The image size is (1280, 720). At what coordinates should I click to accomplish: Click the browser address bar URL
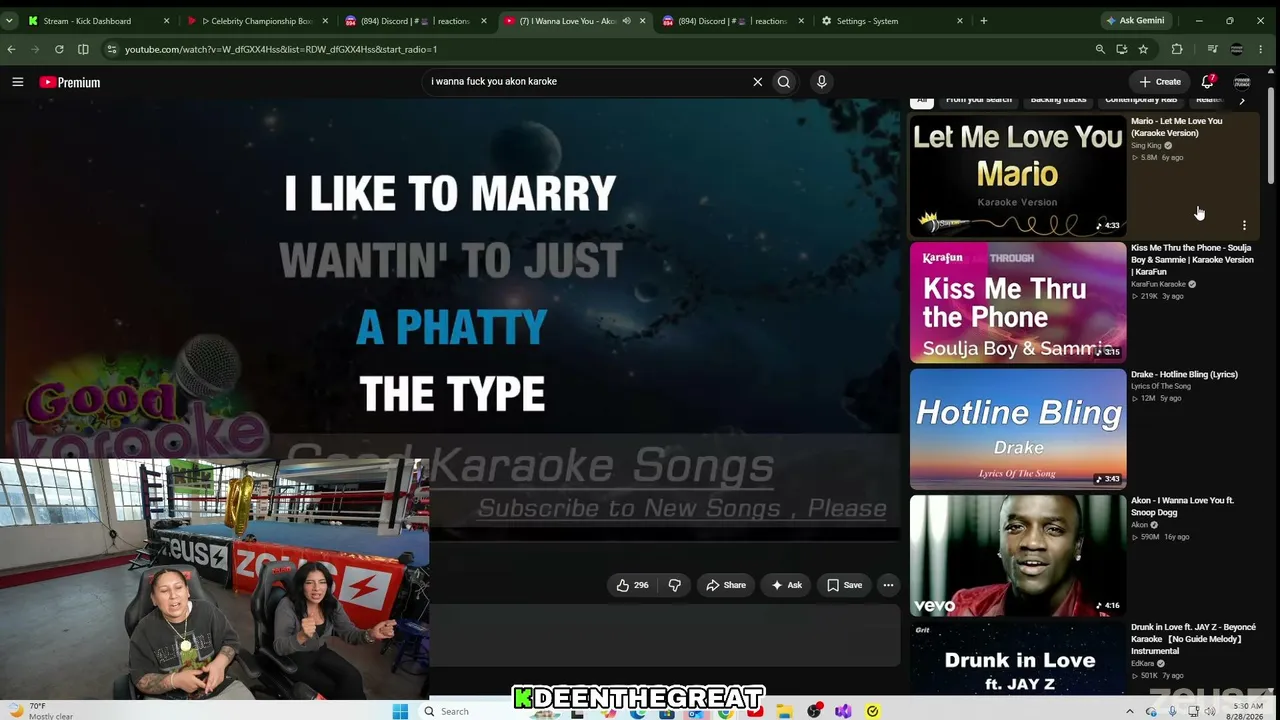281,49
